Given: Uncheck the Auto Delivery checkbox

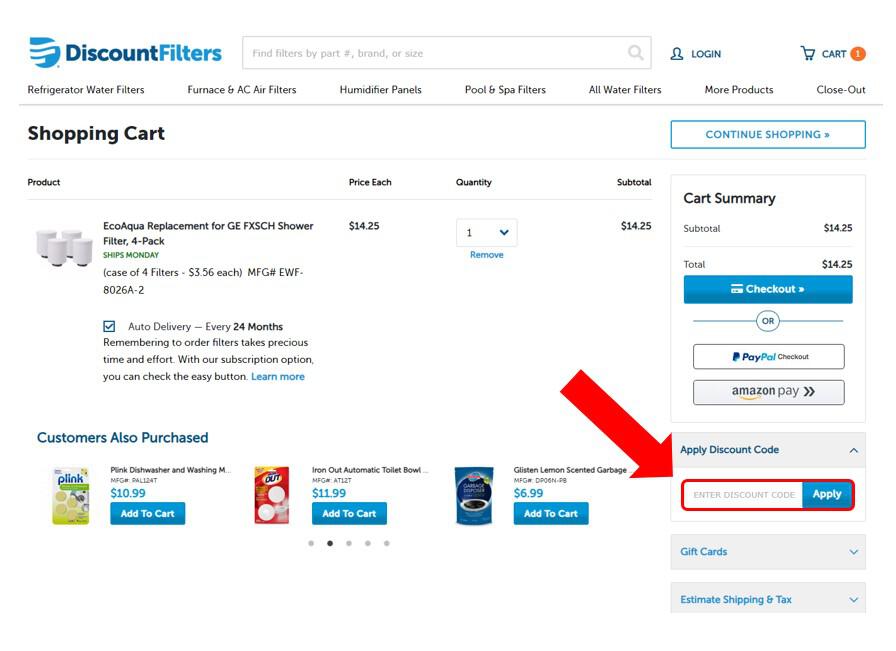Looking at the screenshot, I should (109, 326).
